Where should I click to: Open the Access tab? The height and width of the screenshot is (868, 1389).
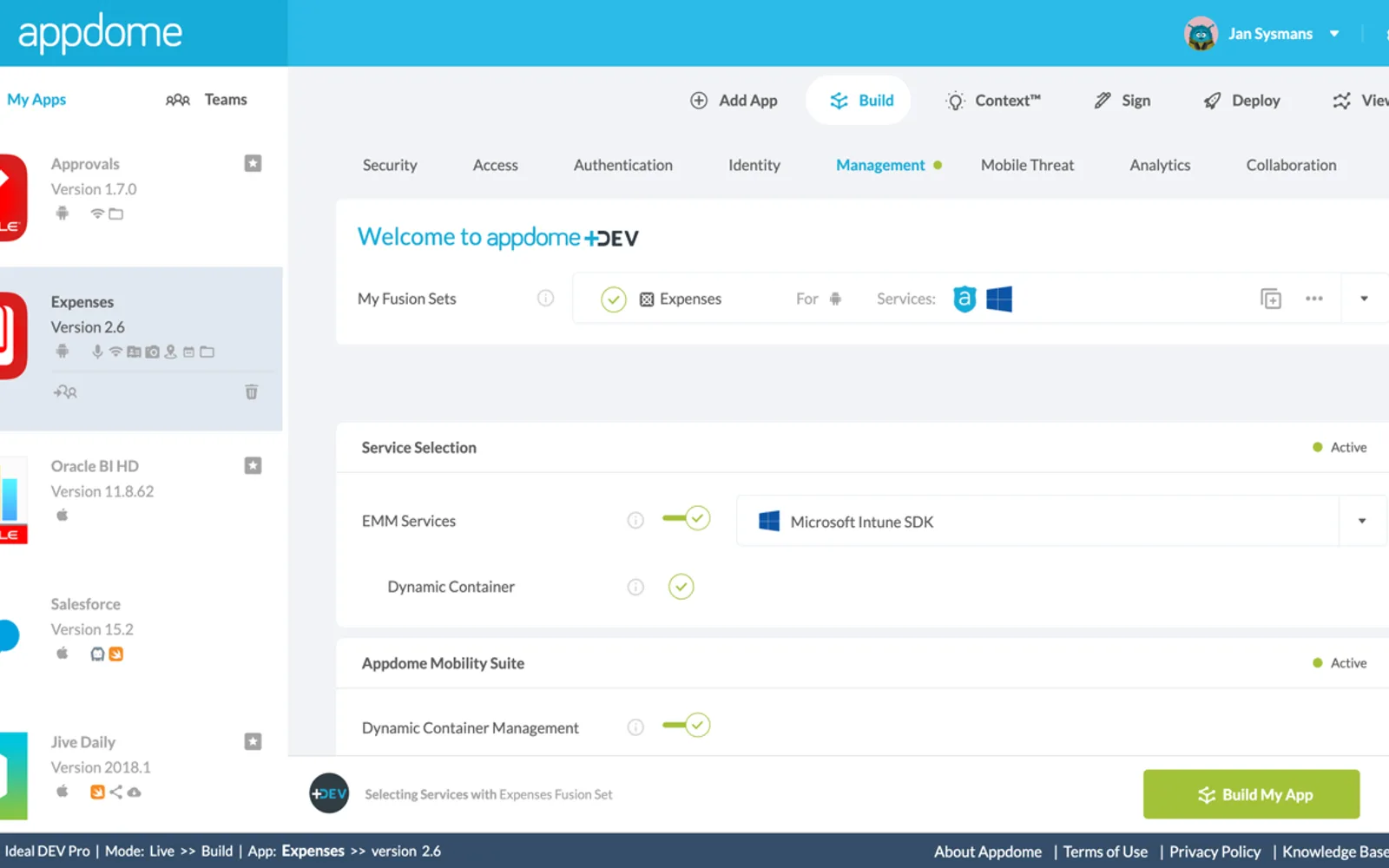coord(495,165)
